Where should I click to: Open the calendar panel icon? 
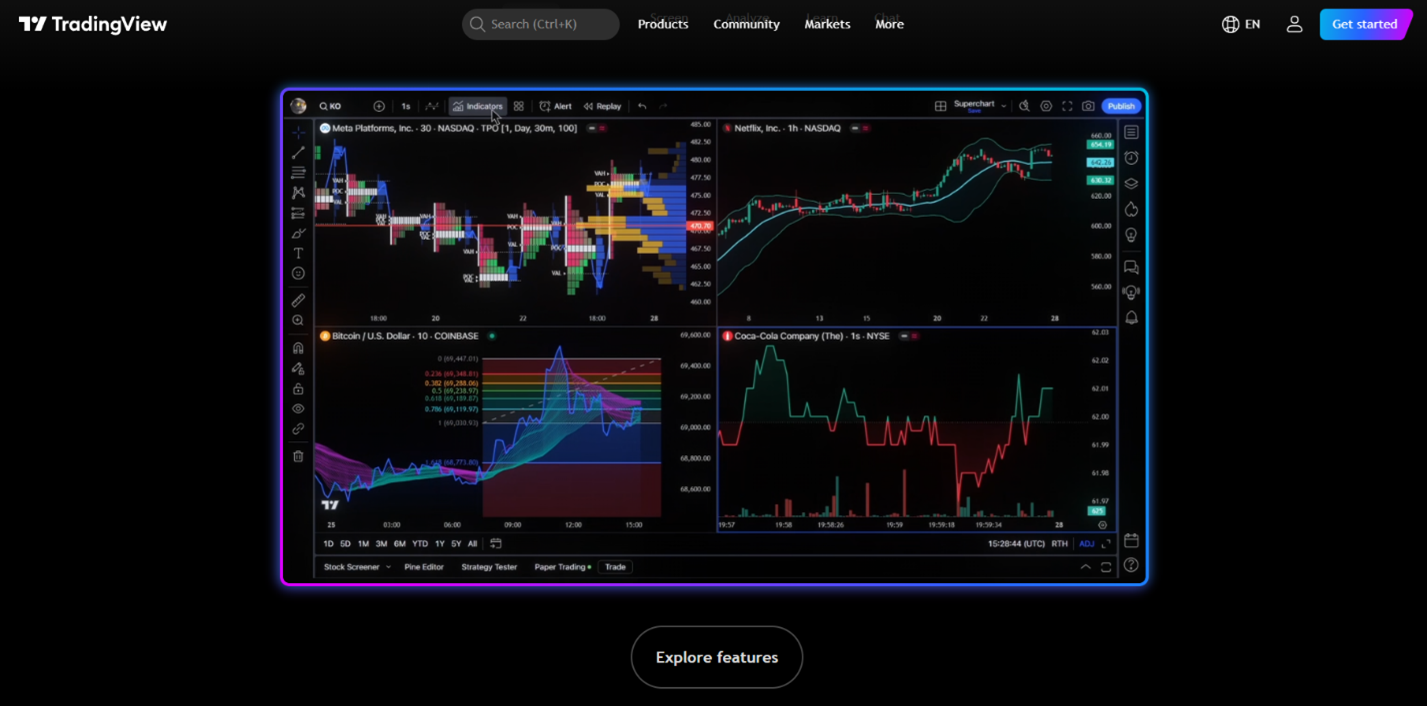(1131, 540)
